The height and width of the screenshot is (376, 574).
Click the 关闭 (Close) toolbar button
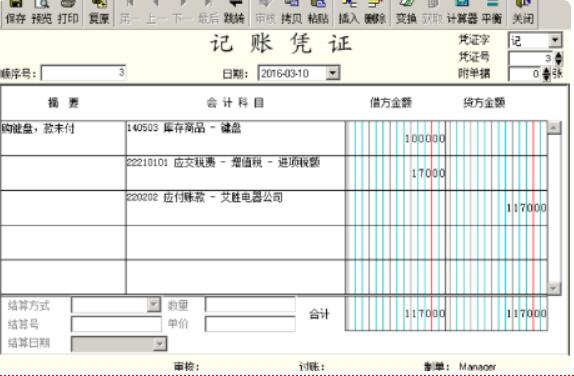(523, 12)
